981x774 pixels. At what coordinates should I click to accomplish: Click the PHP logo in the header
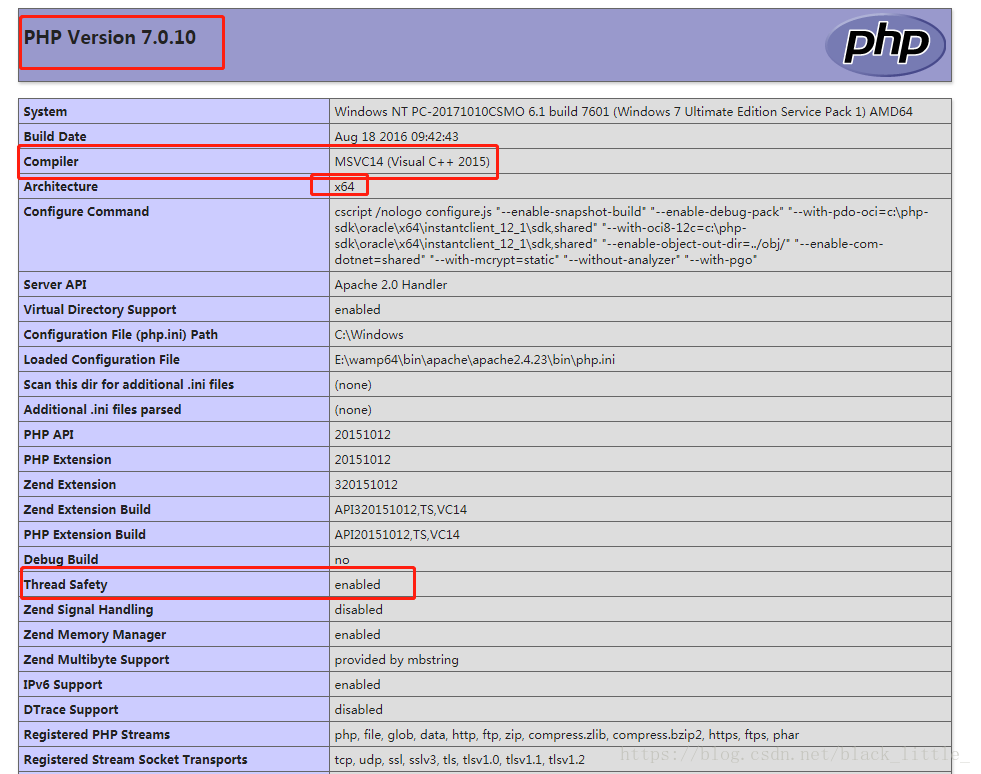pyautogui.click(x=885, y=44)
